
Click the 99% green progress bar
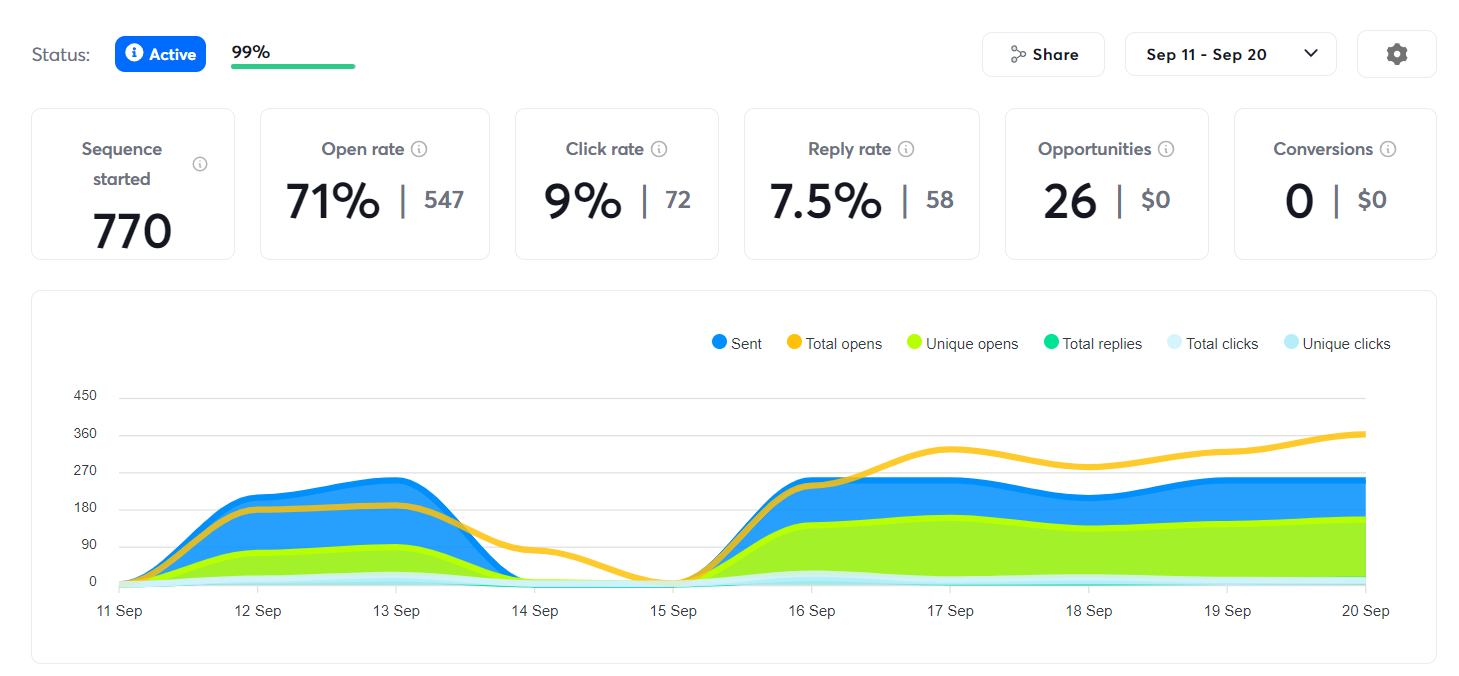(x=292, y=67)
